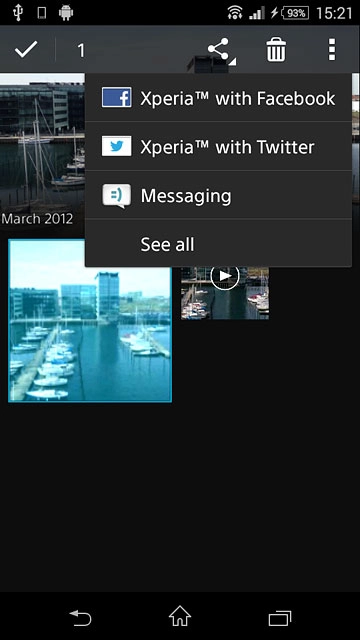Return to home screen via home icon
Image resolution: width=360 pixels, height=640 pixels.
pyautogui.click(x=180, y=616)
